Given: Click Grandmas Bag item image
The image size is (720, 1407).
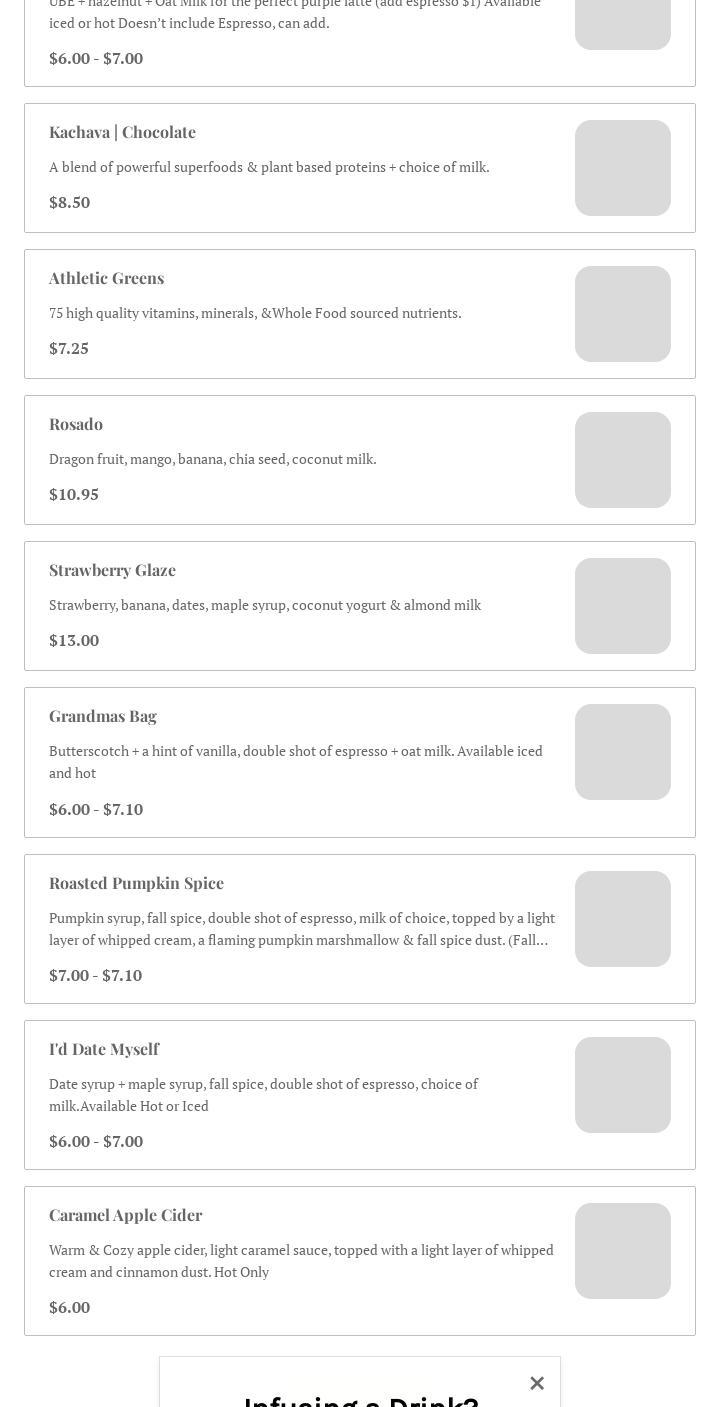Looking at the screenshot, I should [x=622, y=752].
